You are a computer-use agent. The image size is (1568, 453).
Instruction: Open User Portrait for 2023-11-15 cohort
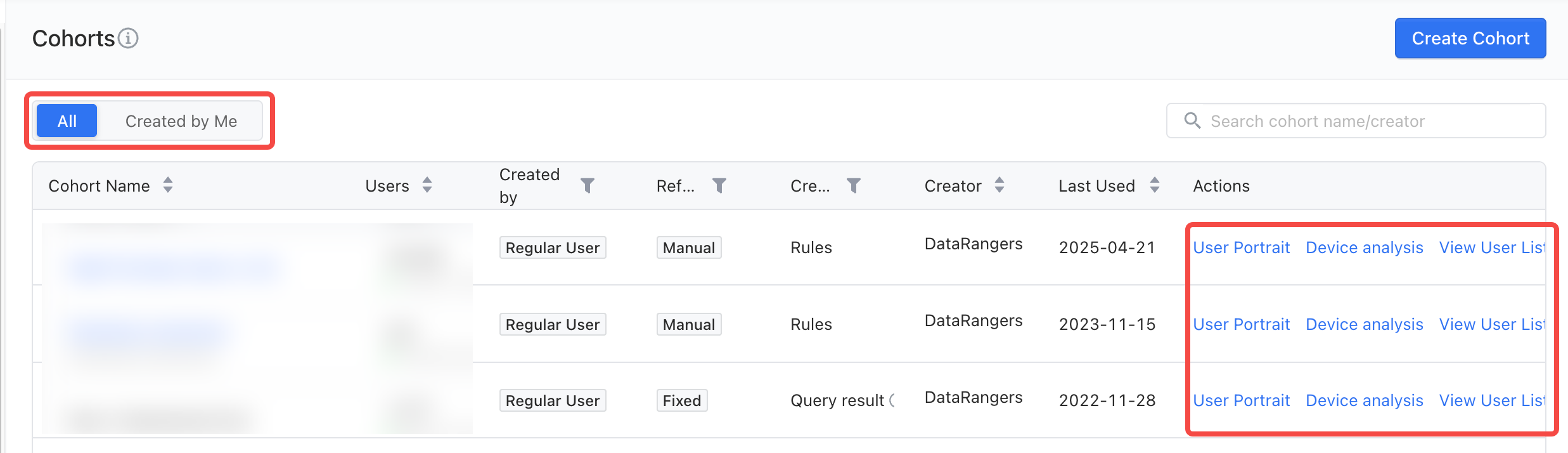coord(1242,324)
